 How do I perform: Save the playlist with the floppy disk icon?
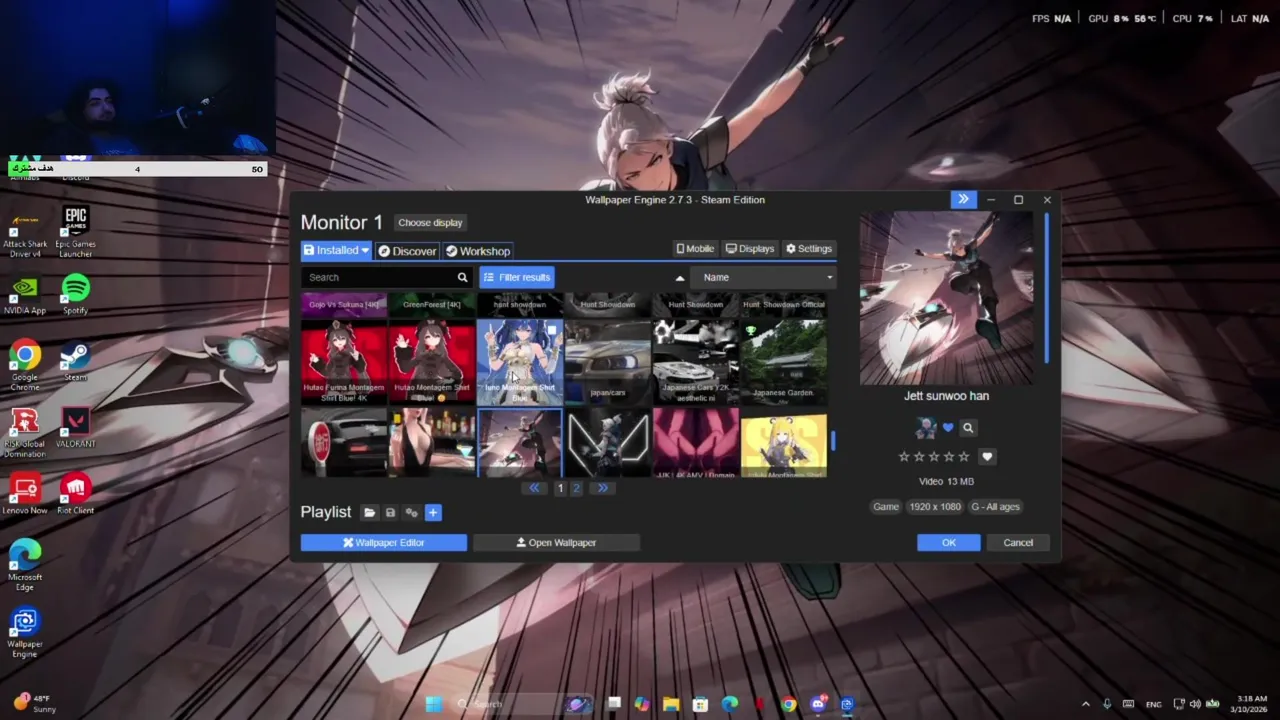click(x=390, y=512)
